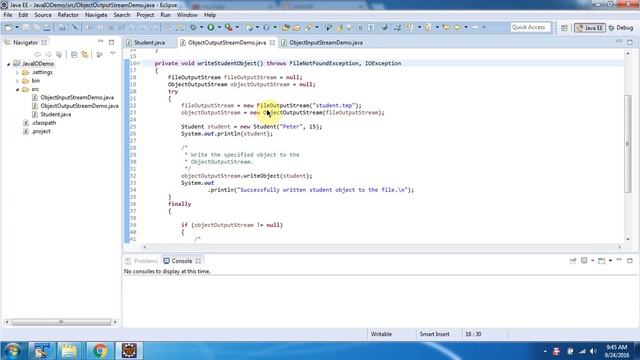Click the Open Task toolbar icon
The image size is (640, 360).
click(x=297, y=27)
